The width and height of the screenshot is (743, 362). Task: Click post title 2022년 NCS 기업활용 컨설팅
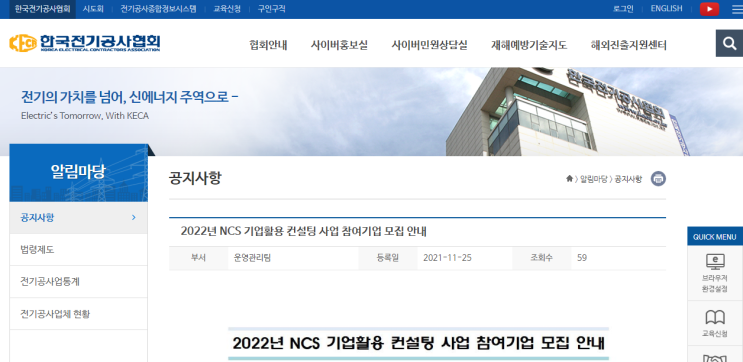(x=304, y=231)
